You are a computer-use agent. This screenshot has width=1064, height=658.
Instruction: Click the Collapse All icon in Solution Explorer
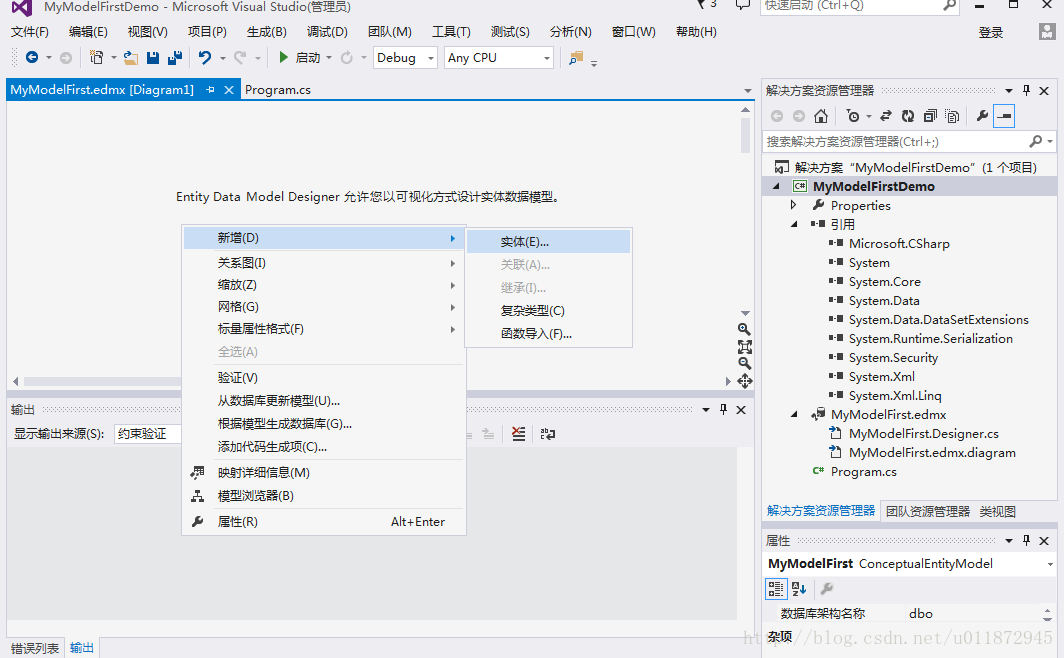[x=930, y=116]
